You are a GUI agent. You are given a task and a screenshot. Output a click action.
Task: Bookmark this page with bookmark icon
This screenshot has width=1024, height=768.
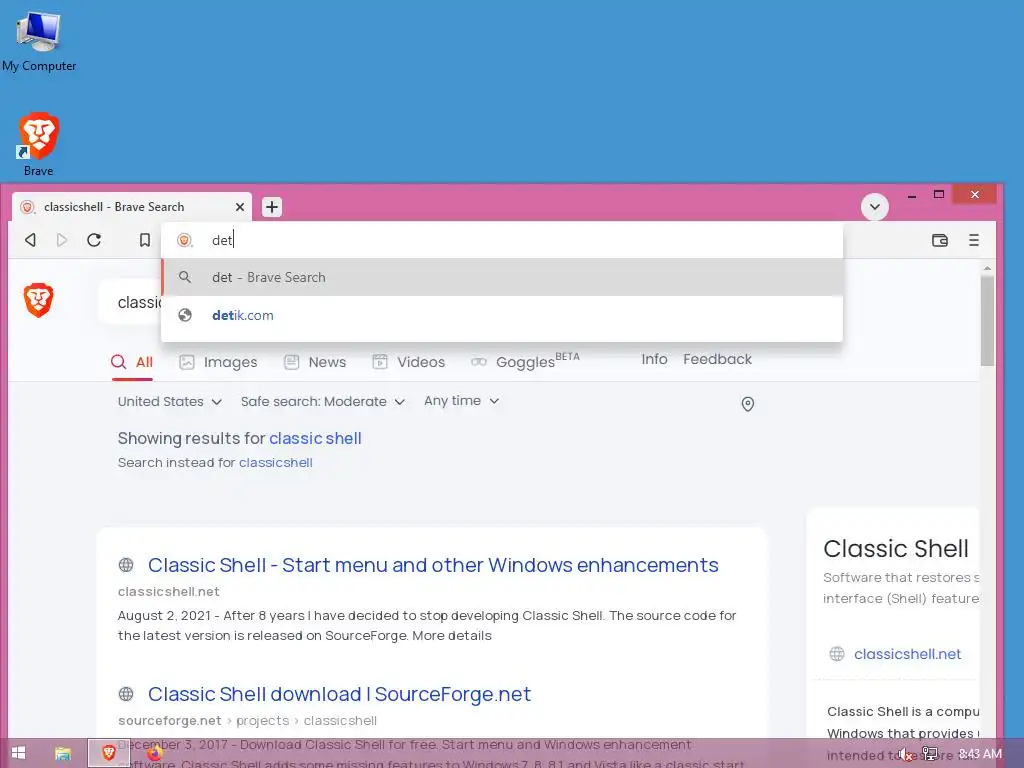click(x=145, y=240)
